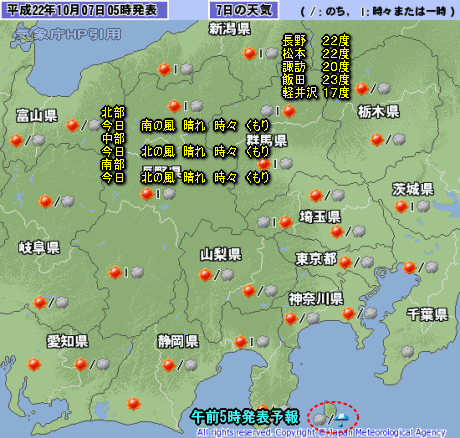Click the 松本 22度 temperature row

click(x=316, y=54)
